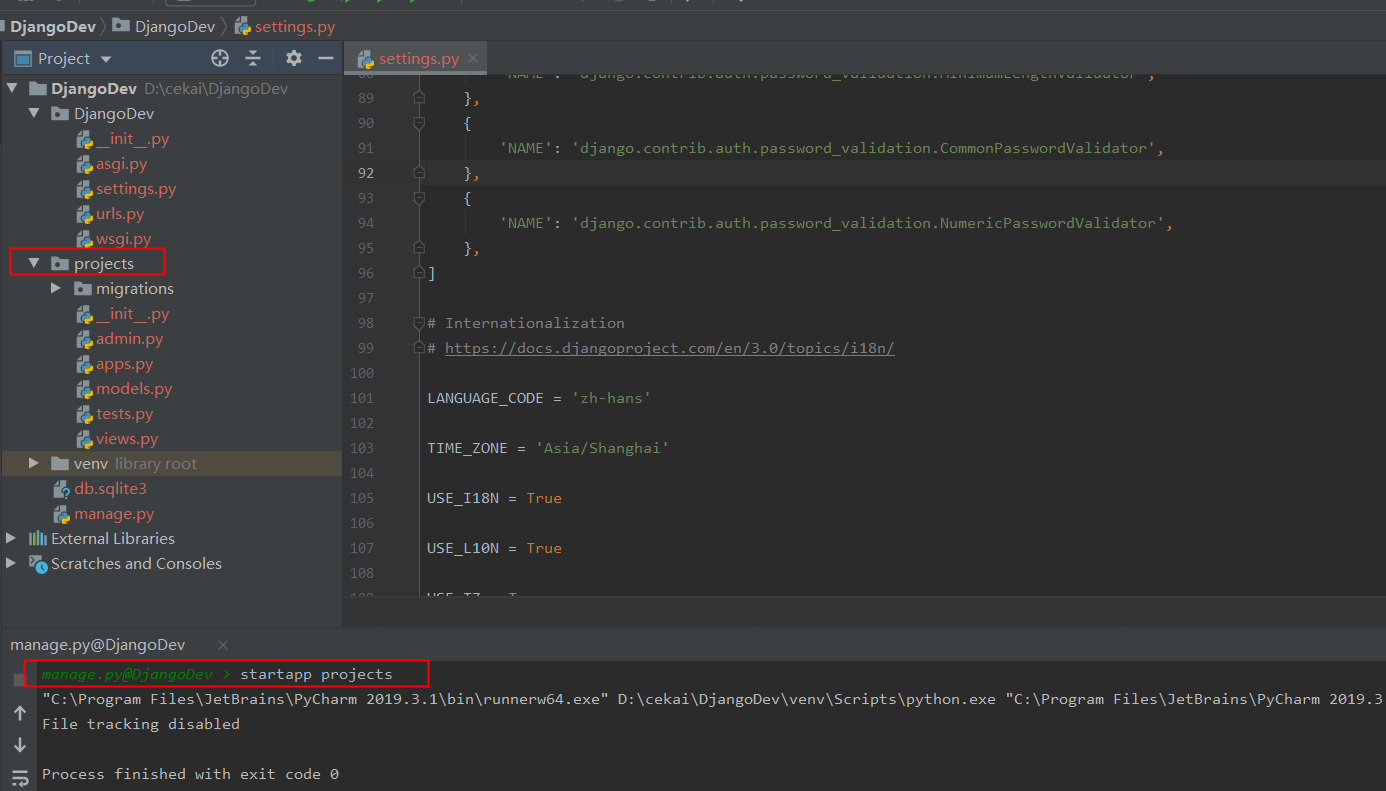Close the settings.py tab
The width and height of the screenshot is (1386, 791).
[x=474, y=58]
